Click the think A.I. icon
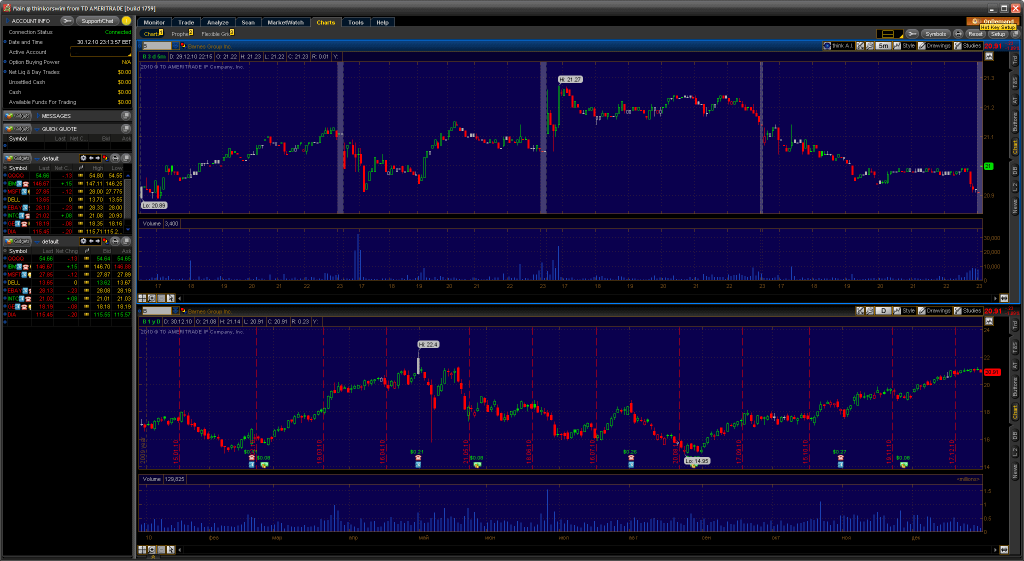 pyautogui.click(x=838, y=46)
